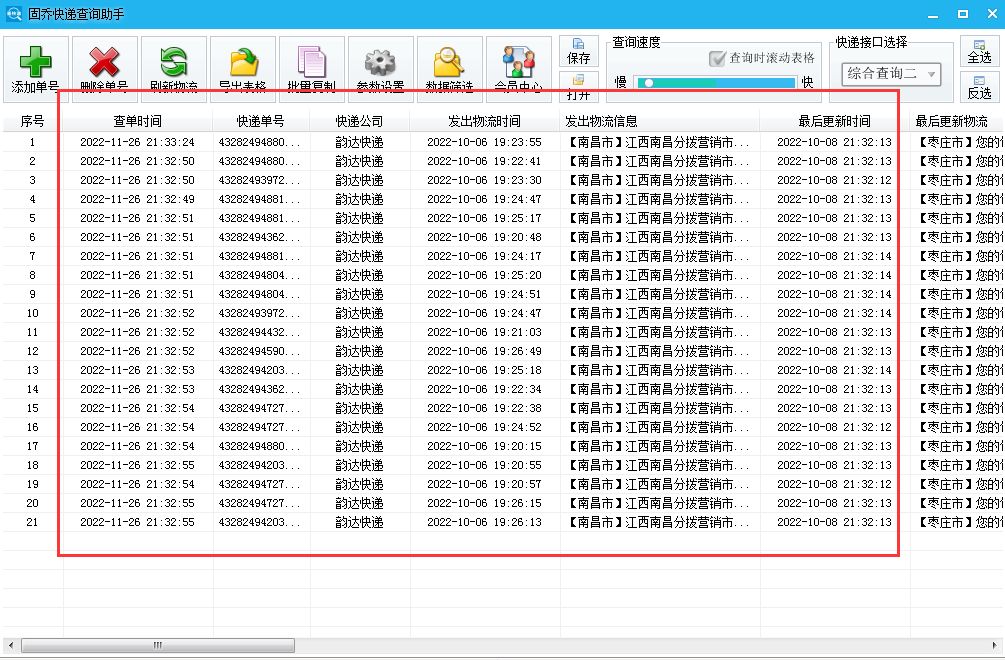Toggle 查询时滚动表格 checkbox
Screen dimensions: 1005x660
point(716,59)
